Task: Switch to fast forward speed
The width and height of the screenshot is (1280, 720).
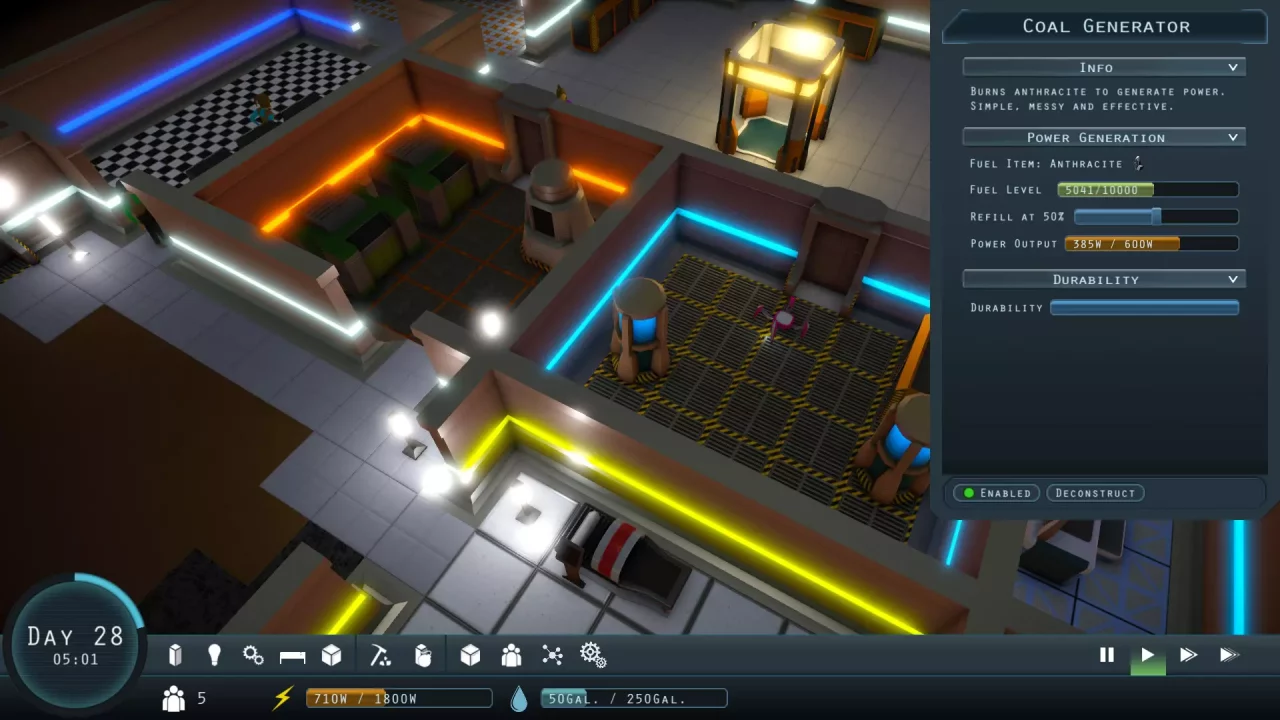Action: (1188, 655)
